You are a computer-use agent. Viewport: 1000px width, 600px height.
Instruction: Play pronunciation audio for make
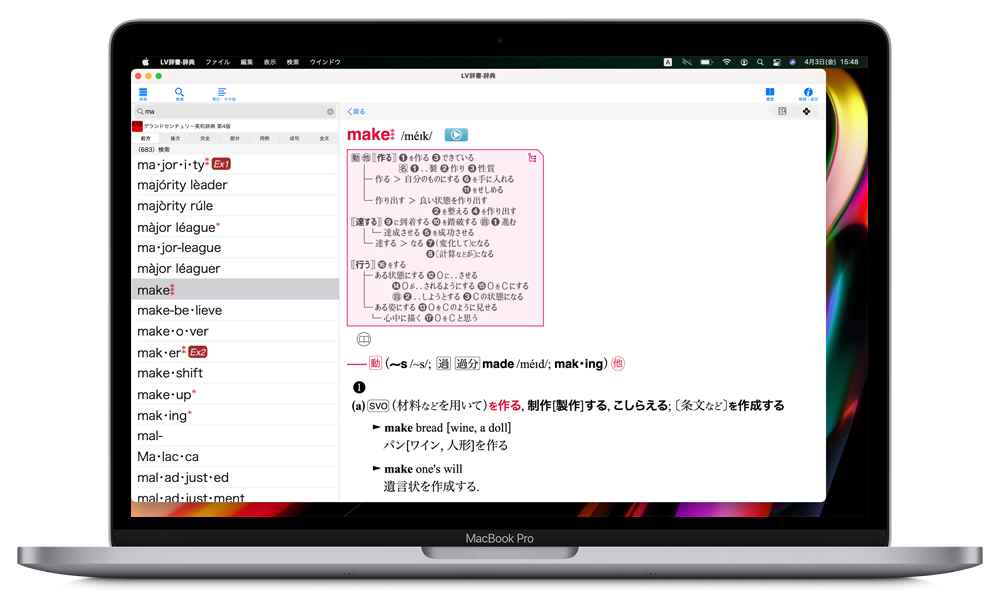click(x=456, y=135)
